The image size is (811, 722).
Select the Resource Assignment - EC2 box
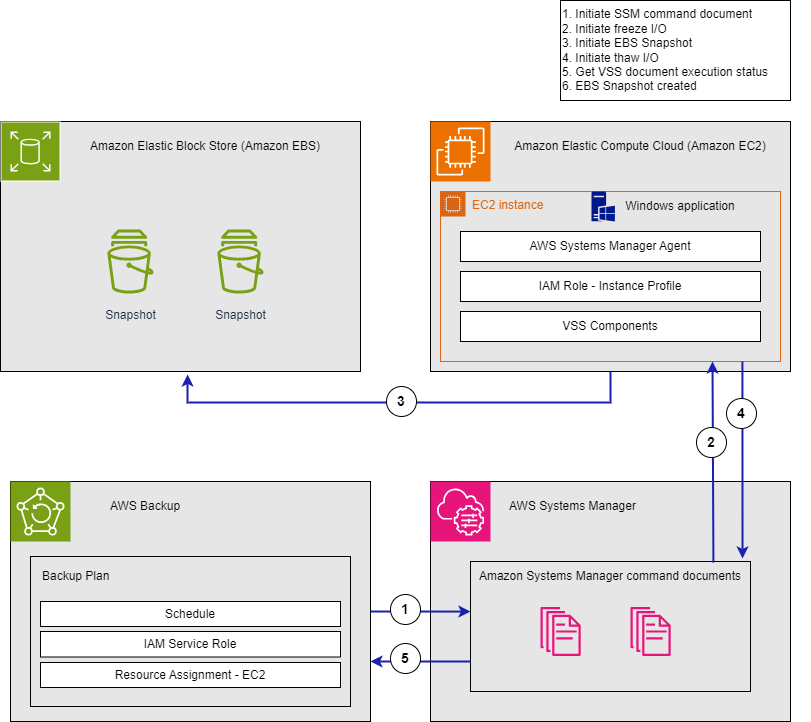click(190, 675)
